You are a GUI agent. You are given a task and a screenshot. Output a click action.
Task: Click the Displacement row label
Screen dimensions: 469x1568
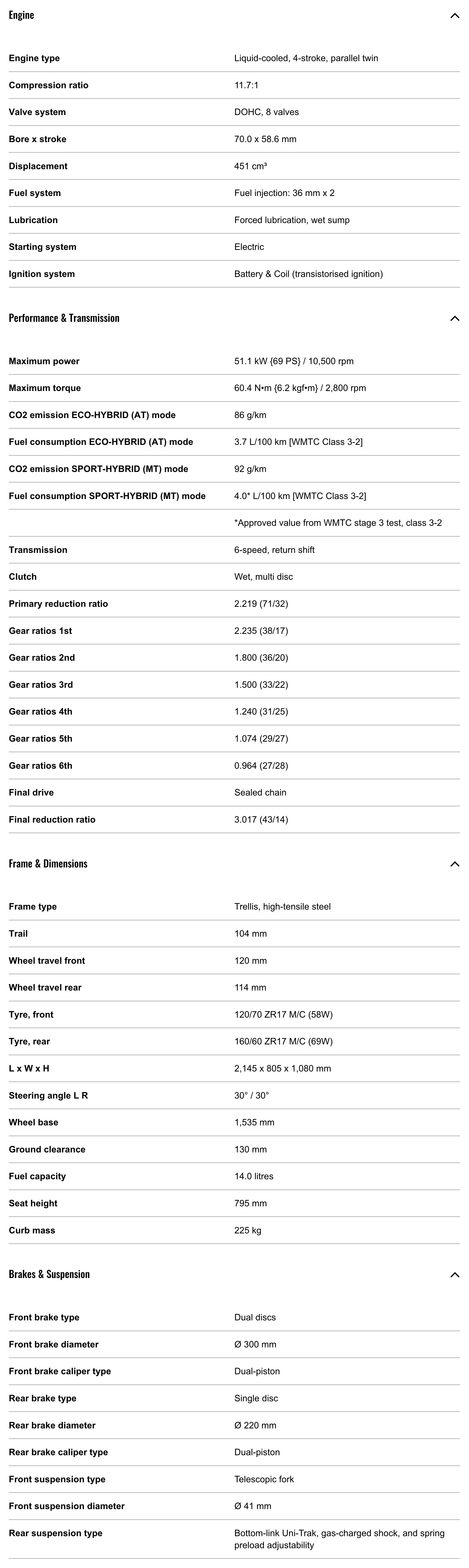click(x=38, y=166)
